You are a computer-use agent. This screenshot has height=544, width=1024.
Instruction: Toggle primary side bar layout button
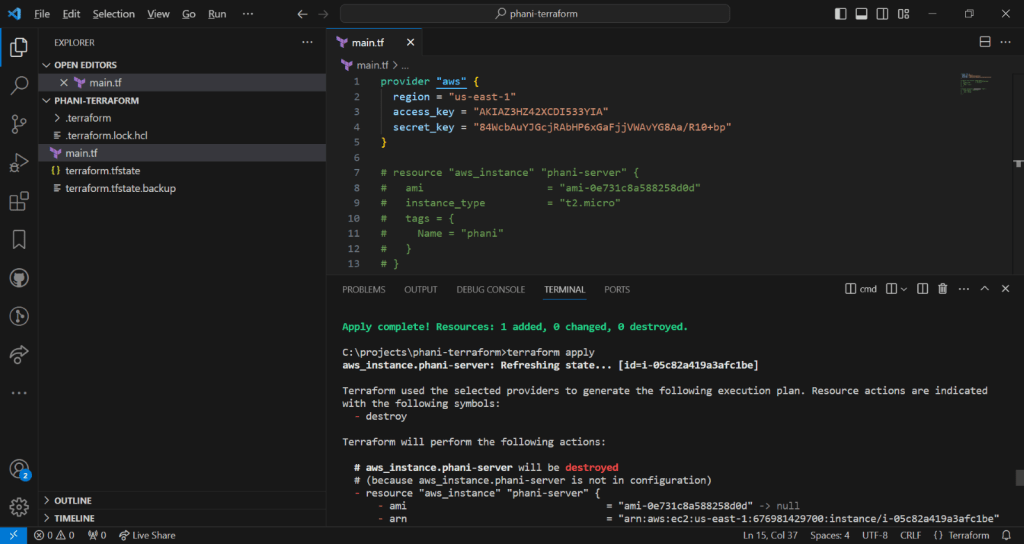pos(839,14)
